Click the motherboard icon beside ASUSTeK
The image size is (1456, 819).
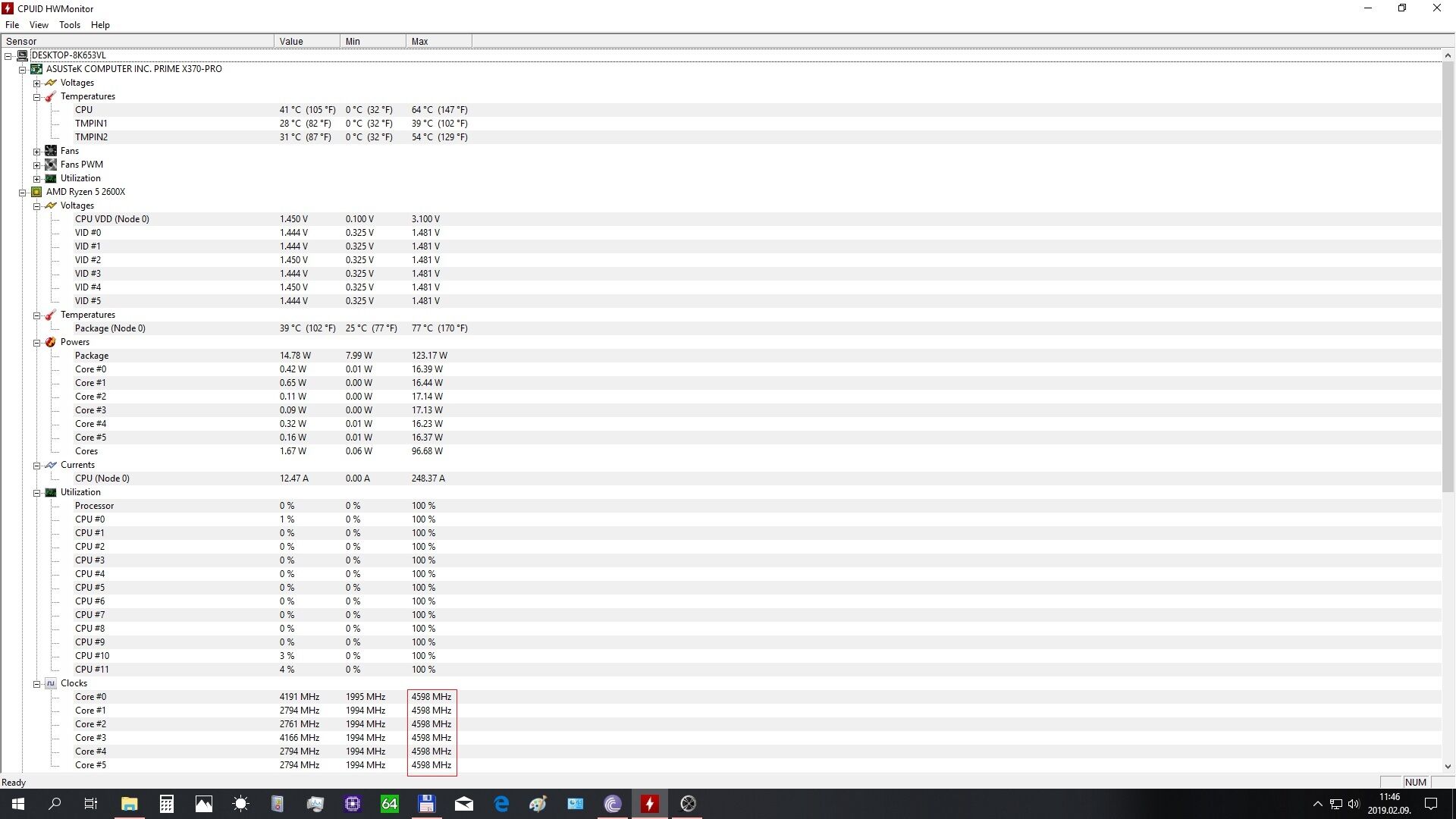[36, 69]
